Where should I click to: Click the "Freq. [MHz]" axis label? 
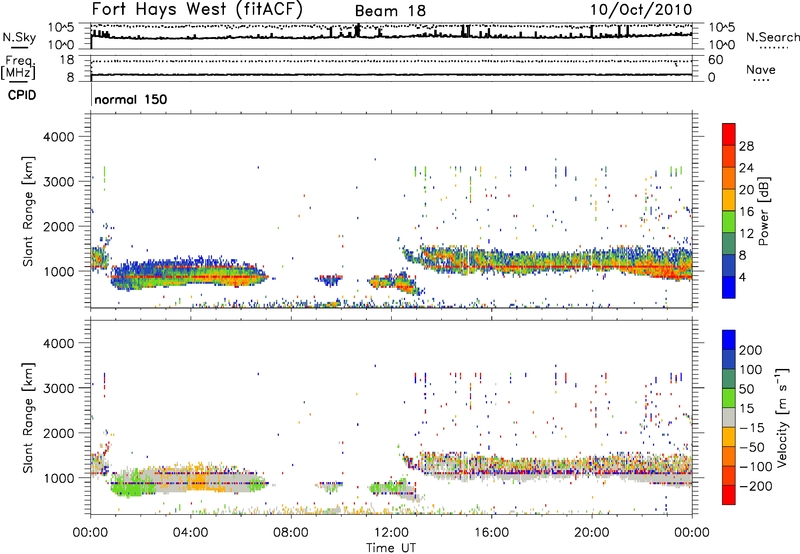[18, 67]
